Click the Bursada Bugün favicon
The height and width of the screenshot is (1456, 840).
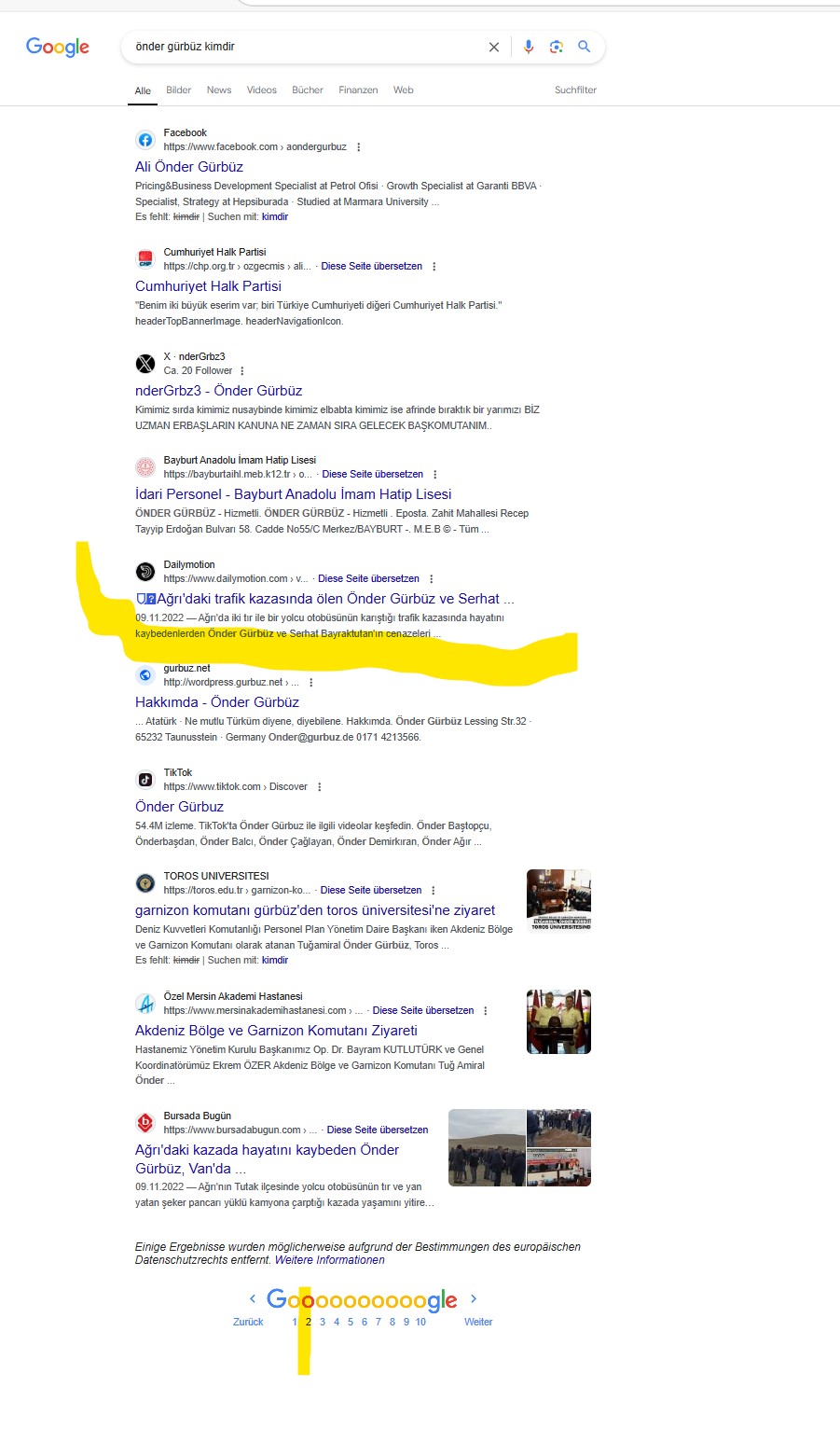[145, 1123]
